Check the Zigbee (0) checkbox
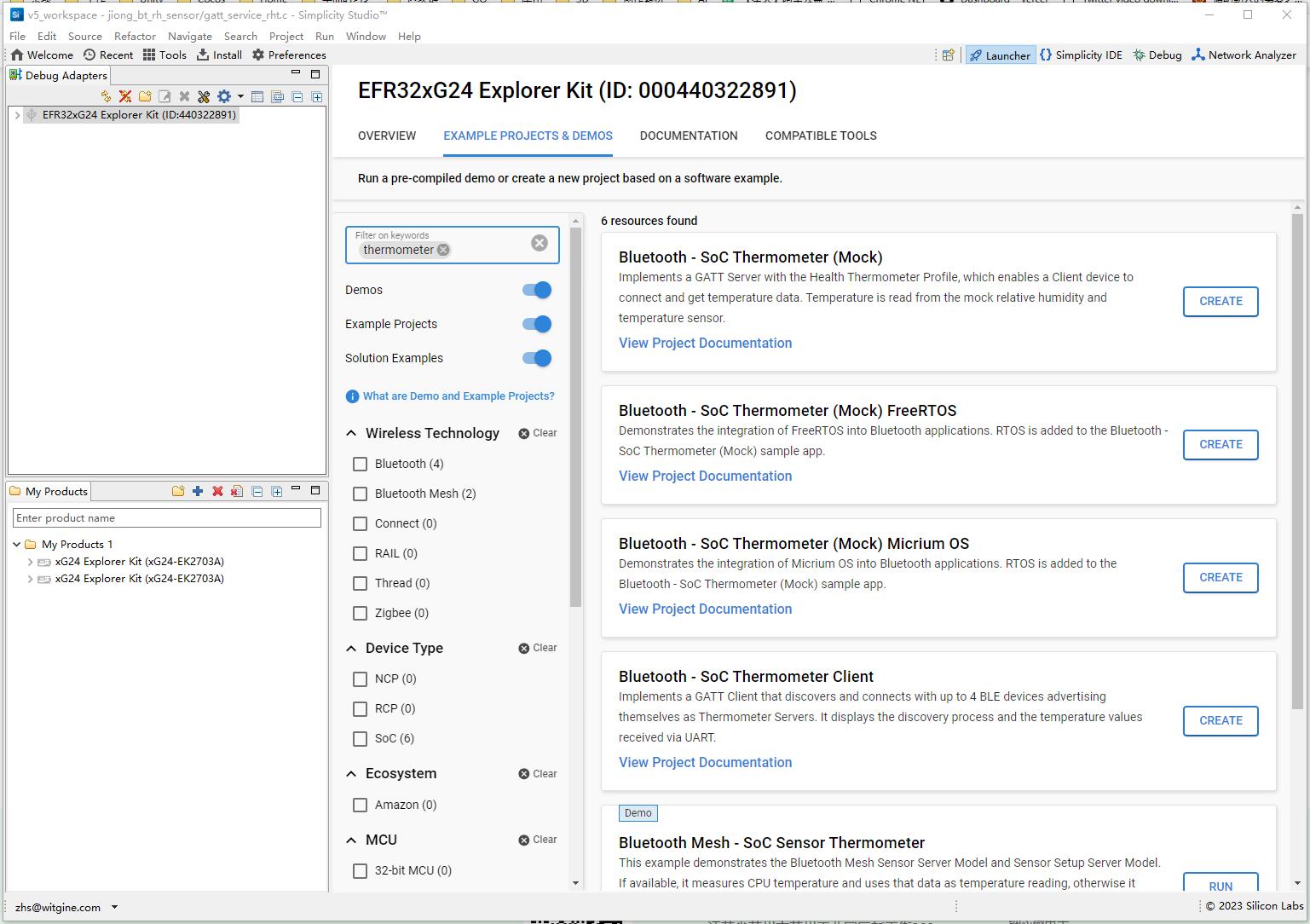 point(360,613)
